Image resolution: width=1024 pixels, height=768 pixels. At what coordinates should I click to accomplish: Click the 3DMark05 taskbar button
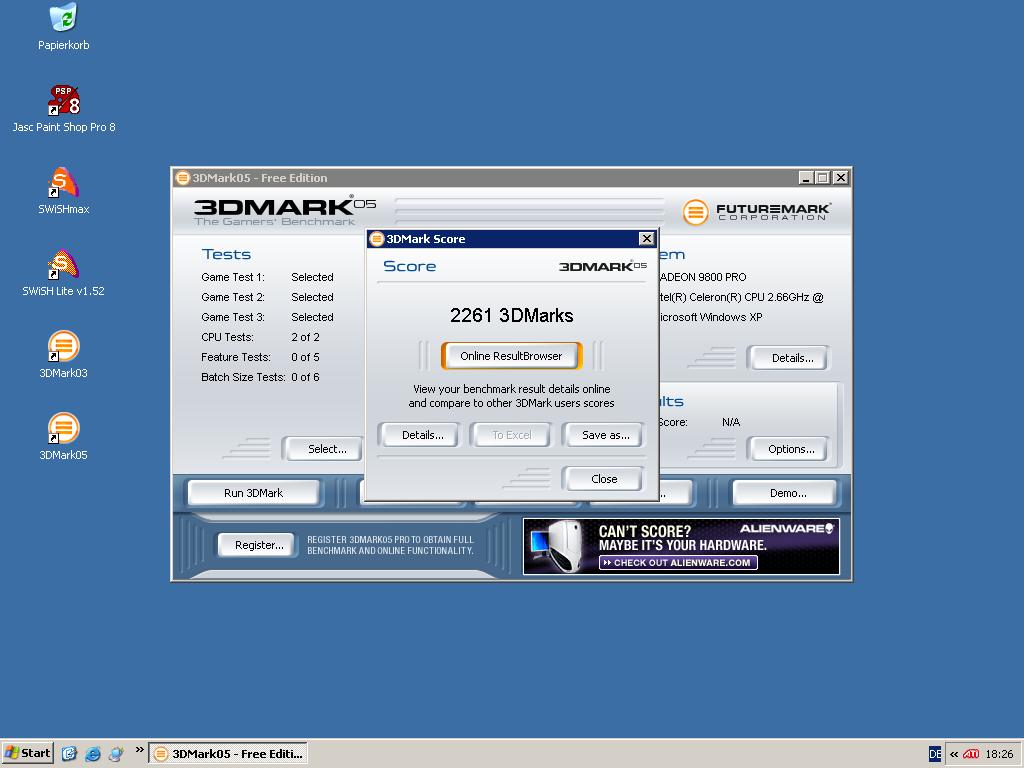coord(228,754)
